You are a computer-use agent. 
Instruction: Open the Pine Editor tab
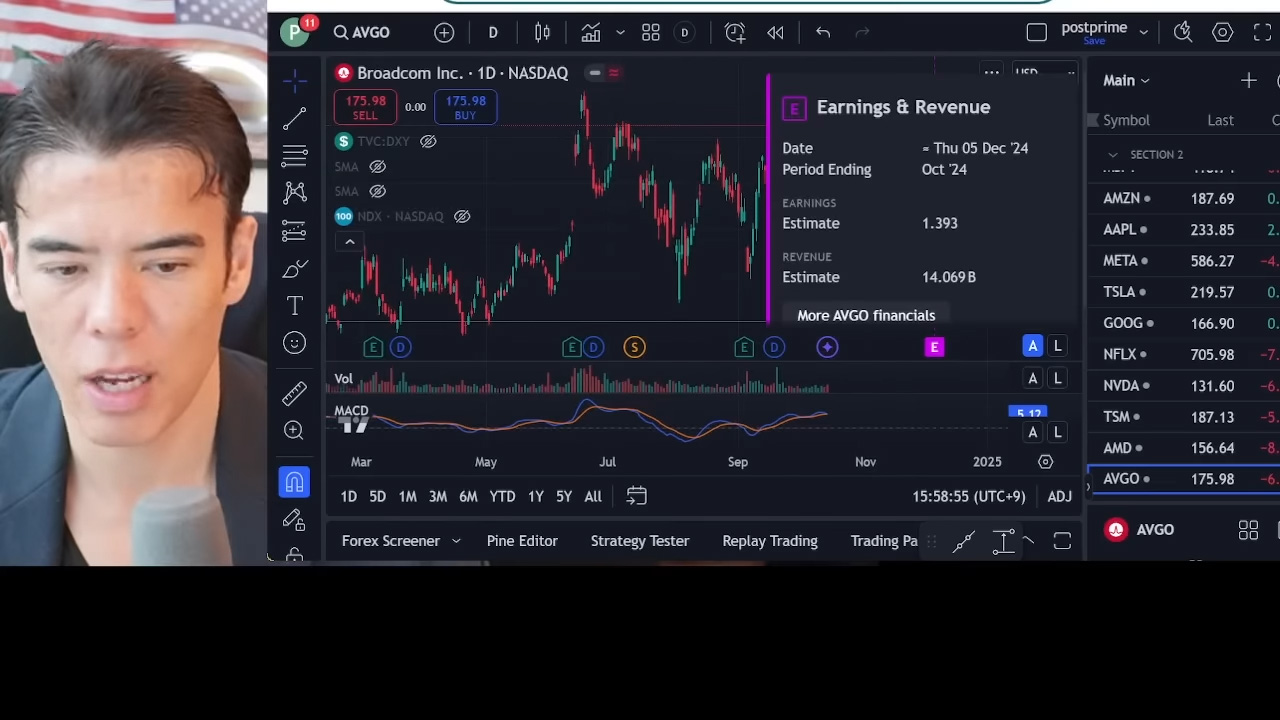tap(522, 541)
